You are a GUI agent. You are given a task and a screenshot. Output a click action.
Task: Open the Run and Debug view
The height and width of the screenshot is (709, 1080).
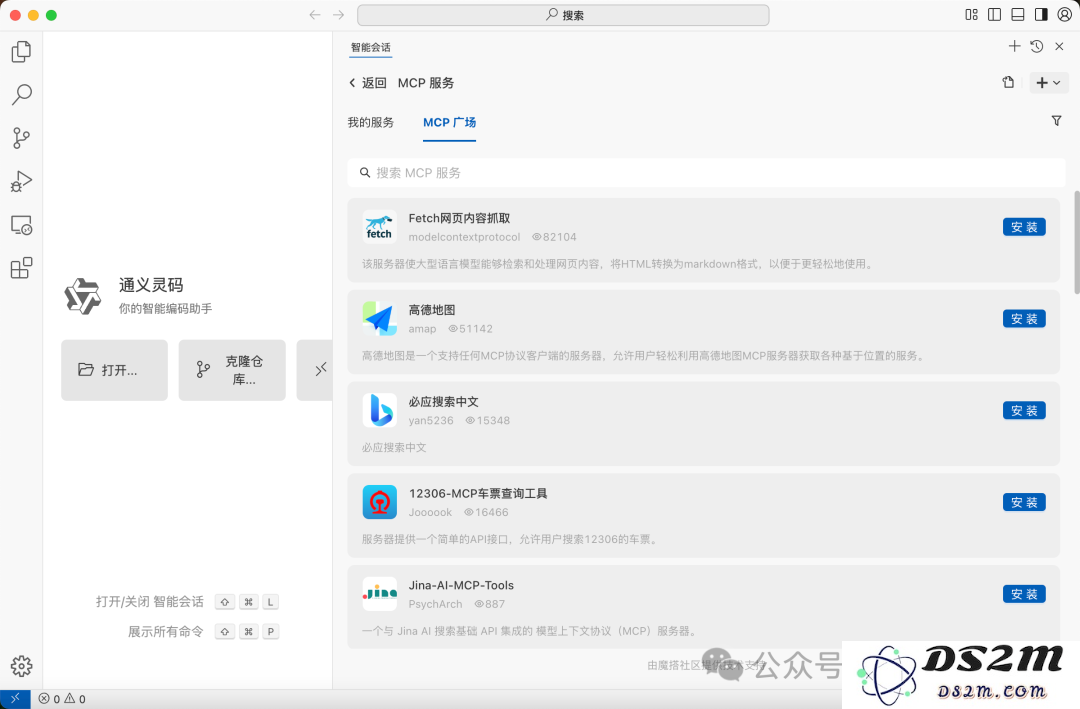click(x=21, y=181)
